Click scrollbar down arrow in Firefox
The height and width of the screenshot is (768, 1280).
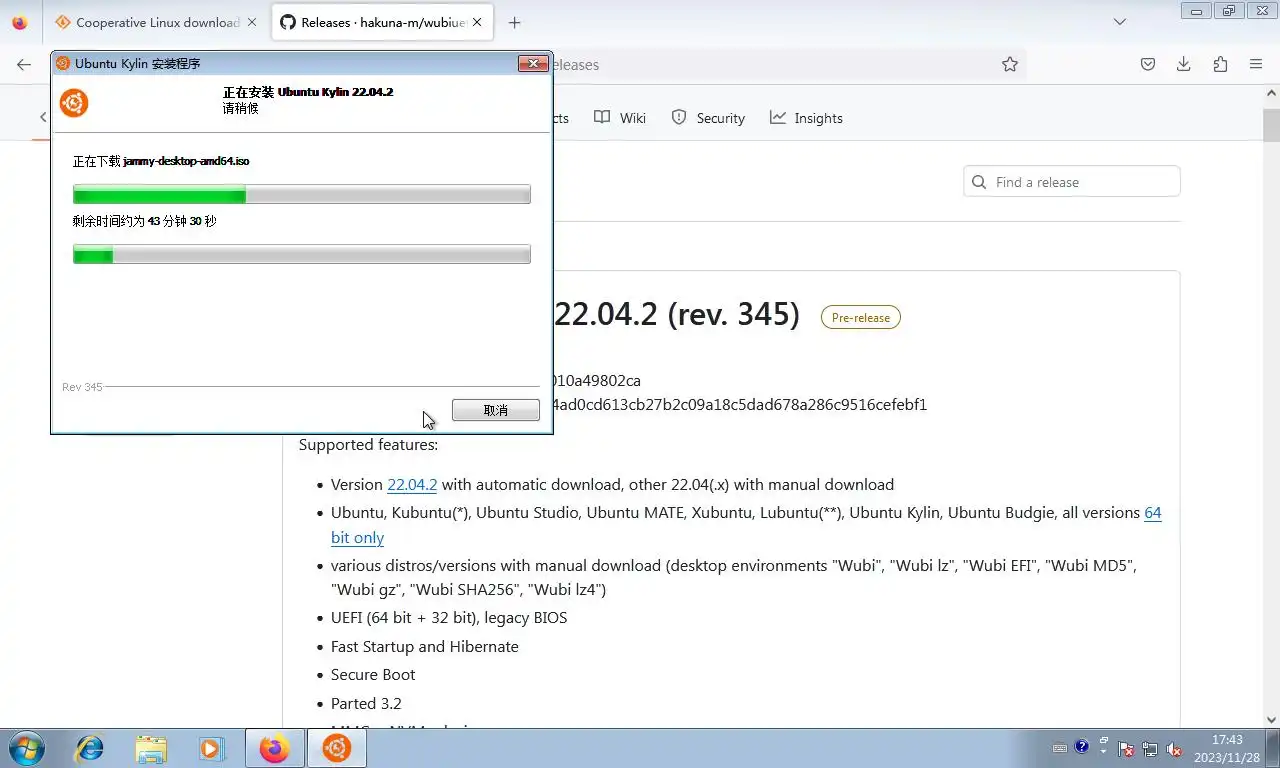point(1272,720)
